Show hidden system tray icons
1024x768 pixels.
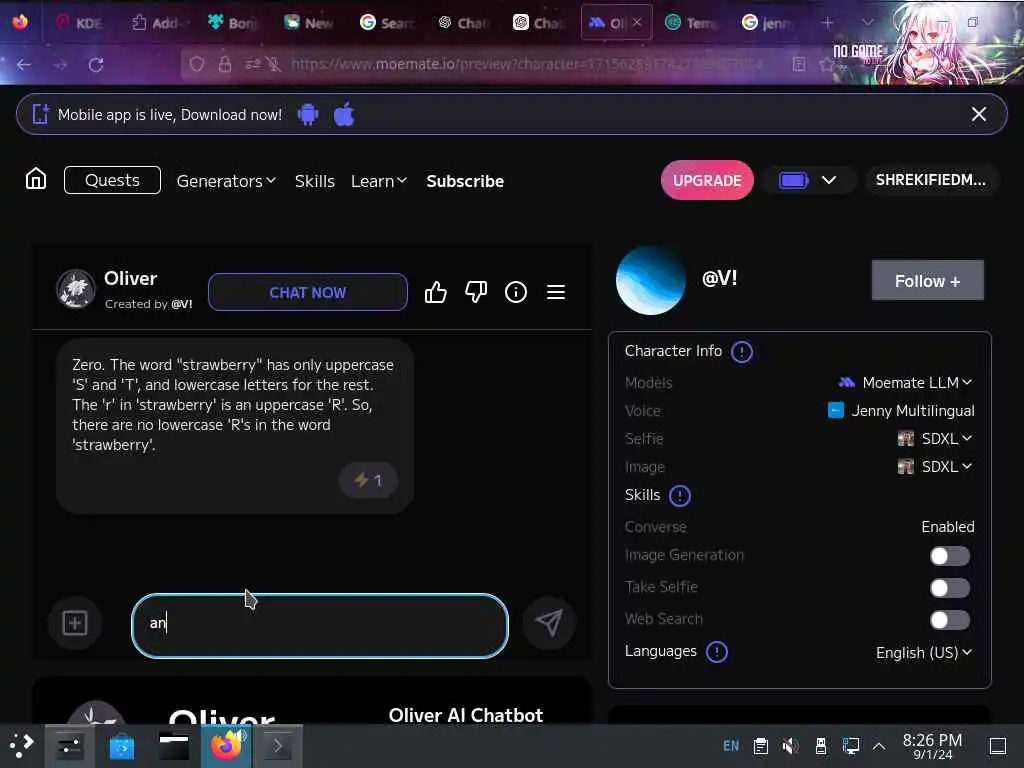879,746
